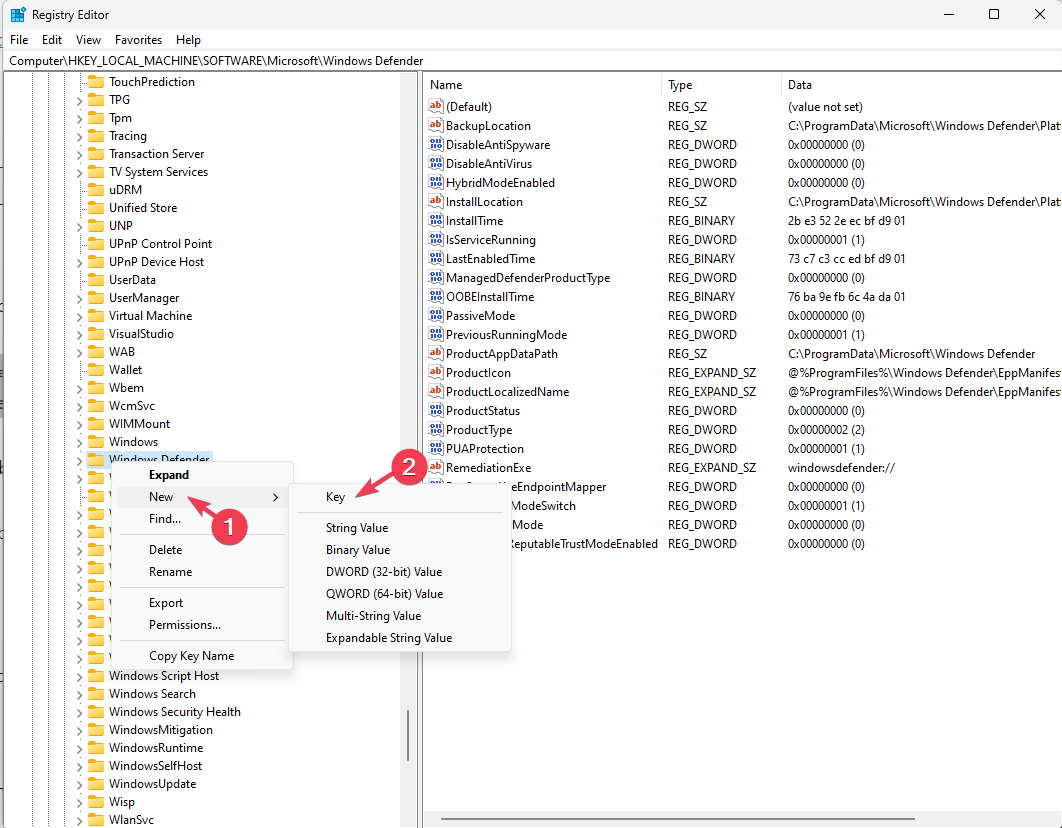Screen dimensions: 1062x828
Task: Expand the Windows Script Host key
Action: click(79, 676)
